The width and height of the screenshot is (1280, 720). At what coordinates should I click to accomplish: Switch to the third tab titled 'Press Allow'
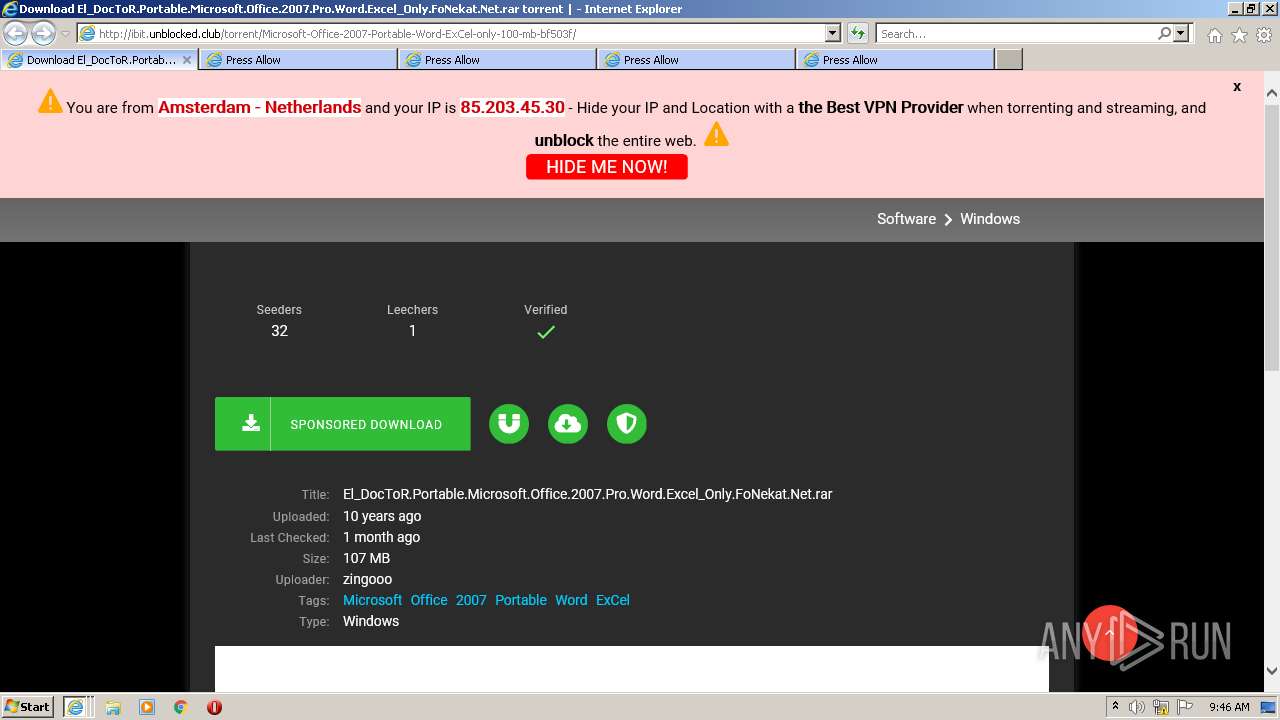click(x=497, y=60)
